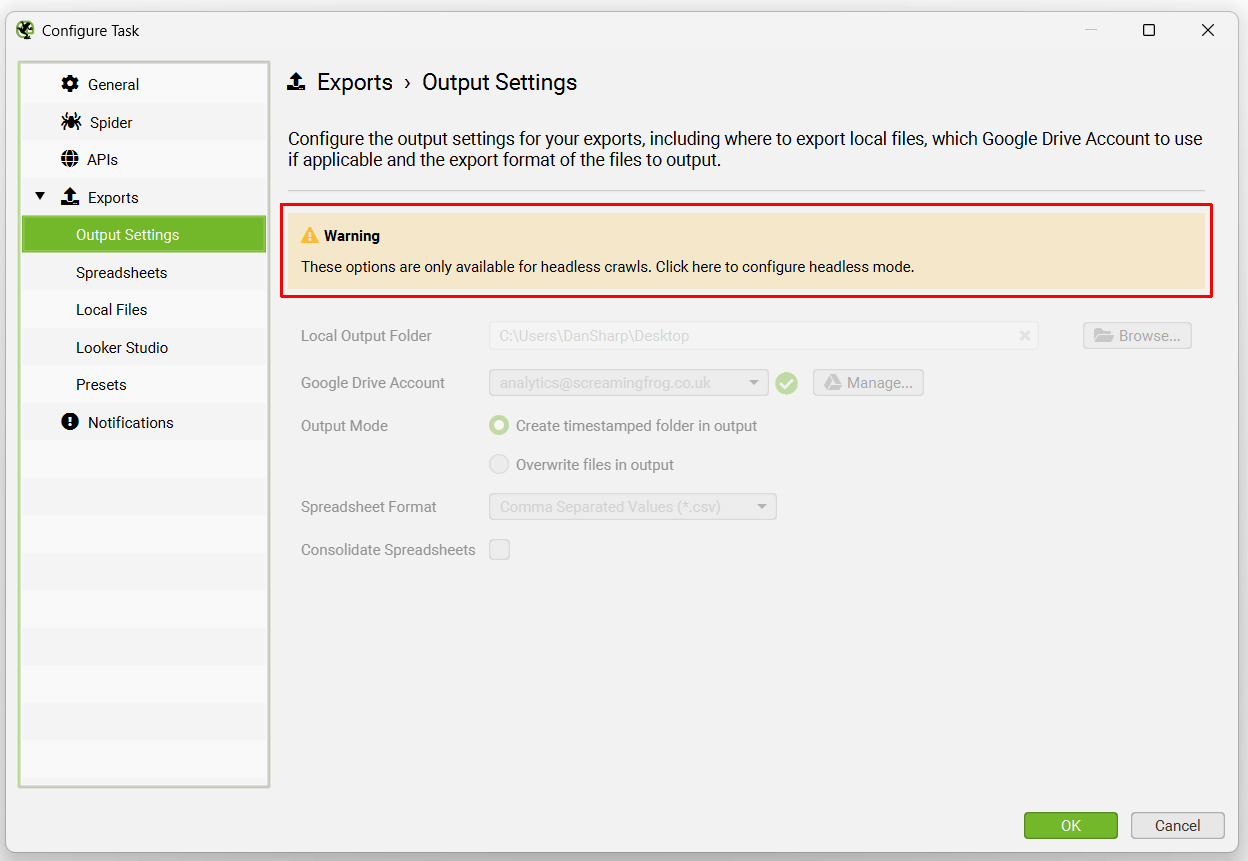The image size is (1248, 861).
Task: Open the Google Drive Account dropdown
Action: (x=755, y=383)
